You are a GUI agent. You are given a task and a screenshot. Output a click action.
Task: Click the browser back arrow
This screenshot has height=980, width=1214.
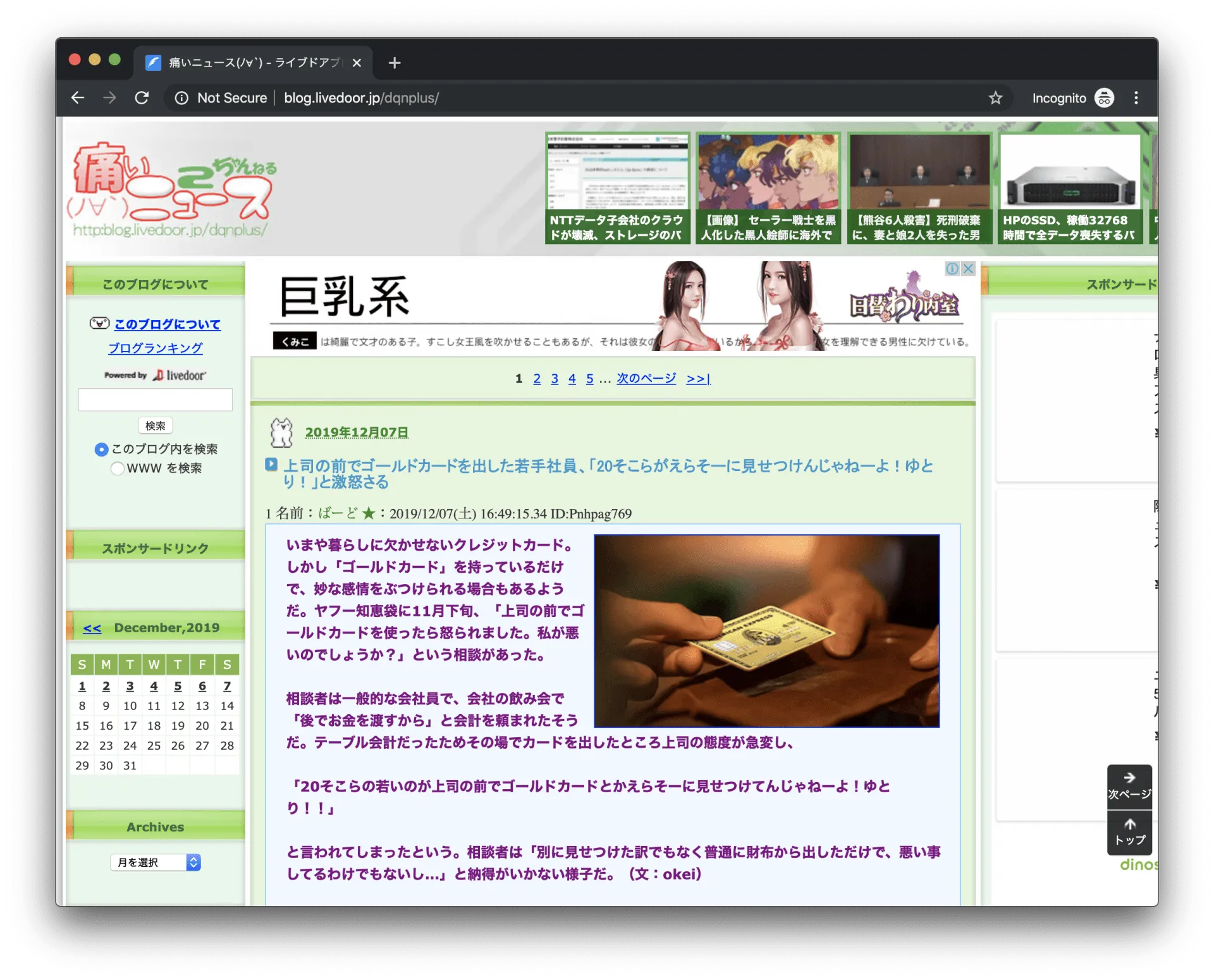78,98
